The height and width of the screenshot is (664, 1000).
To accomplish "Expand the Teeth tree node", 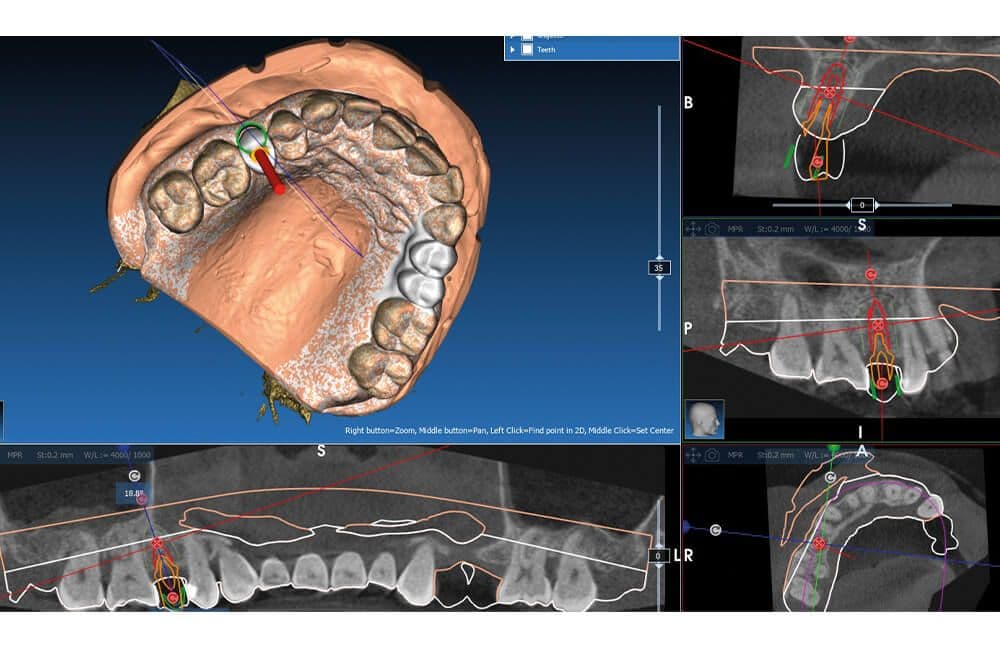I will [513, 49].
